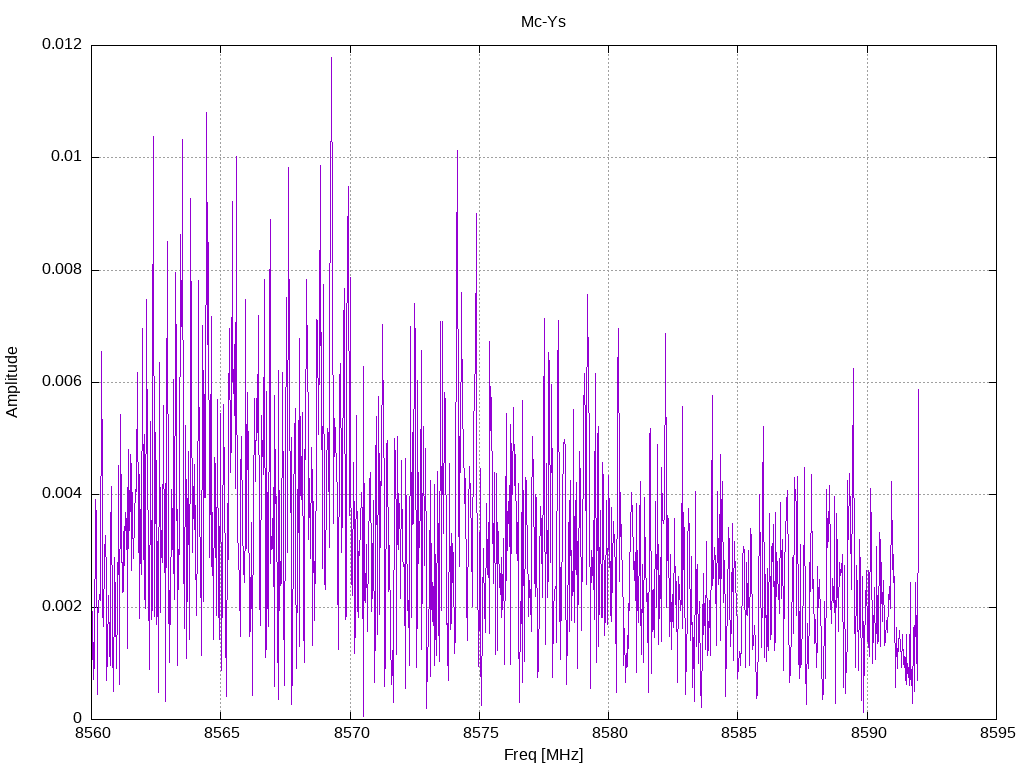The width and height of the screenshot is (1024, 768).
Task: Click the y-axis tick value 0.012
Action: tap(62, 44)
